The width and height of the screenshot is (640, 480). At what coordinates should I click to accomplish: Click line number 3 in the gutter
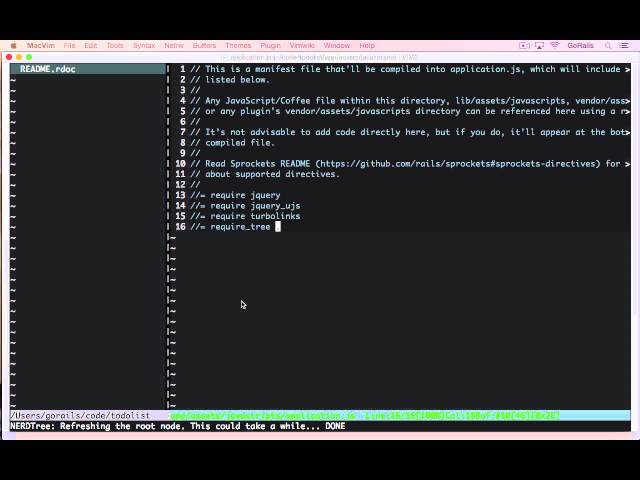coord(182,90)
